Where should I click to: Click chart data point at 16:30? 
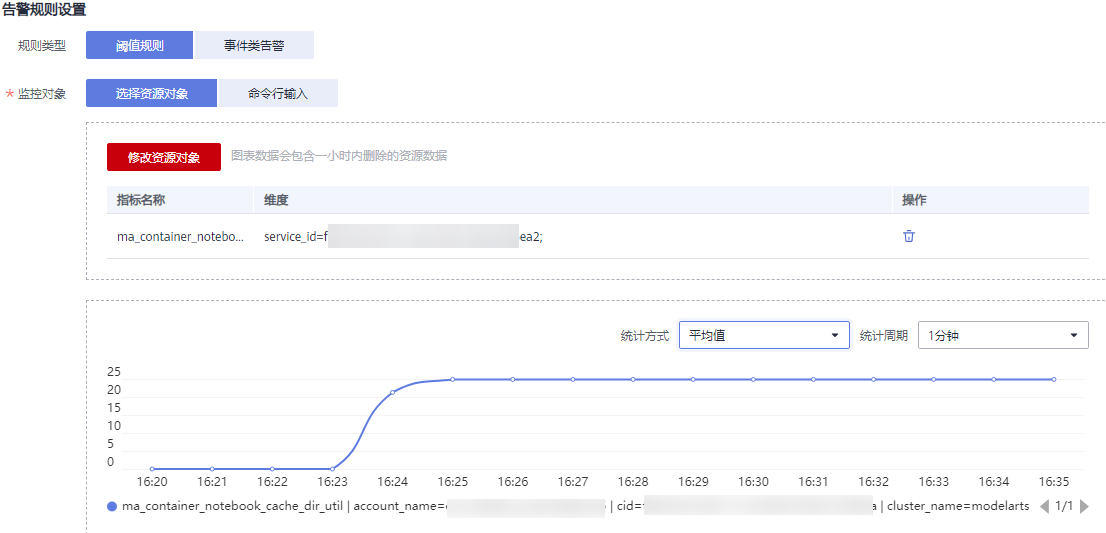pyautogui.click(x=753, y=379)
